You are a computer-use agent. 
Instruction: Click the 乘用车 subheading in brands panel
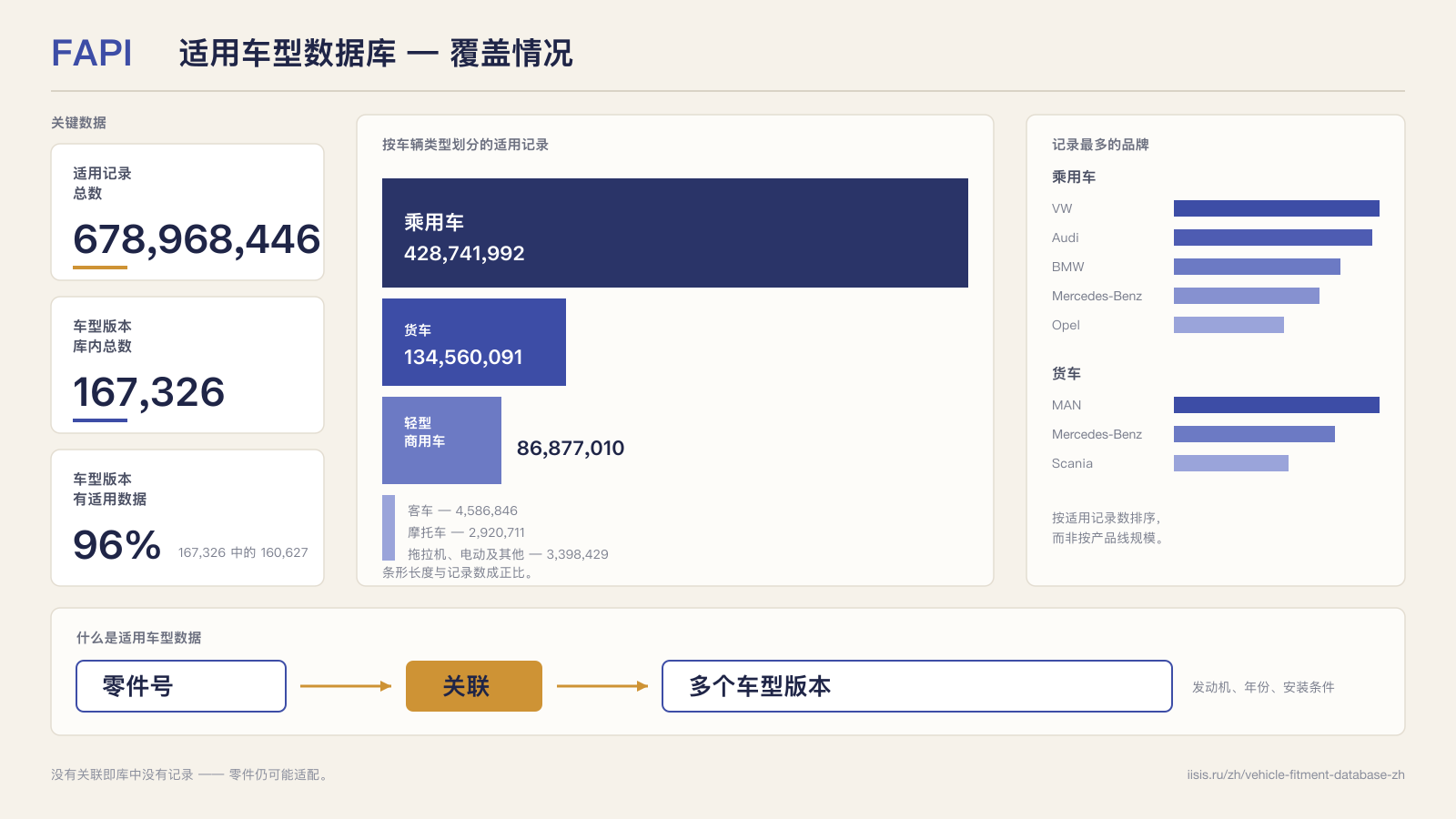(1074, 177)
